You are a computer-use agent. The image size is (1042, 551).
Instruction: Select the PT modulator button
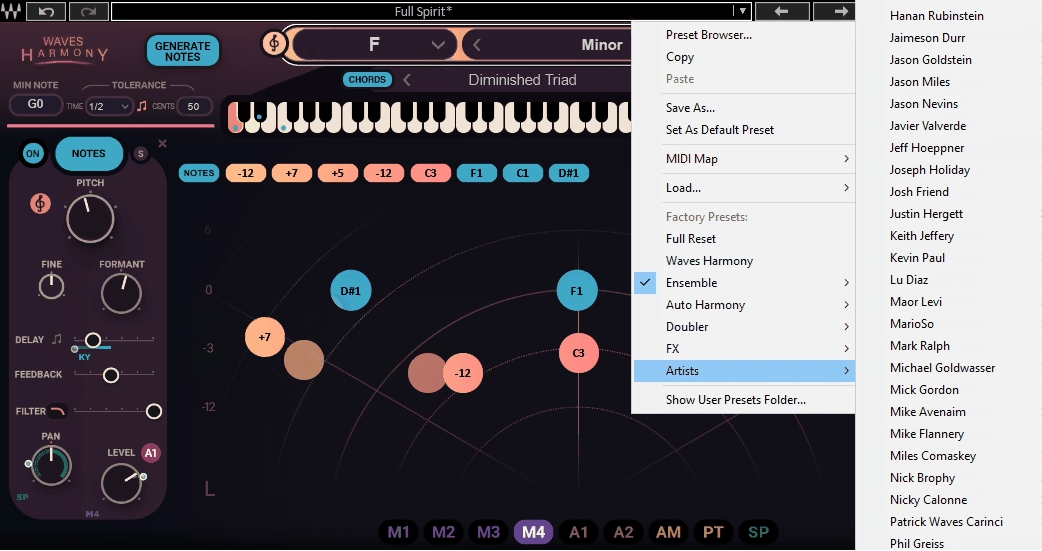pyautogui.click(x=713, y=532)
